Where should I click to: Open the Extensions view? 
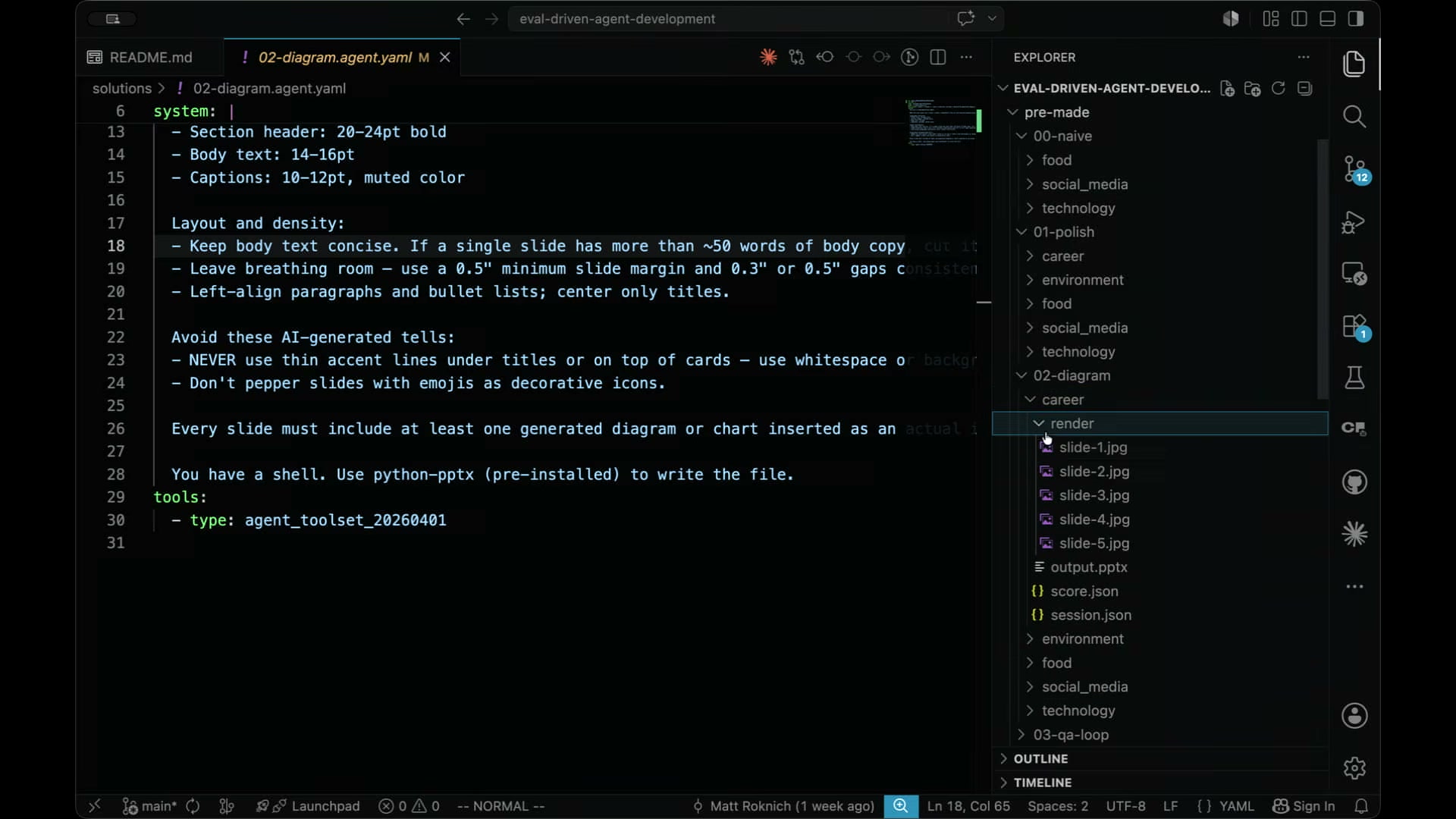click(x=1354, y=327)
